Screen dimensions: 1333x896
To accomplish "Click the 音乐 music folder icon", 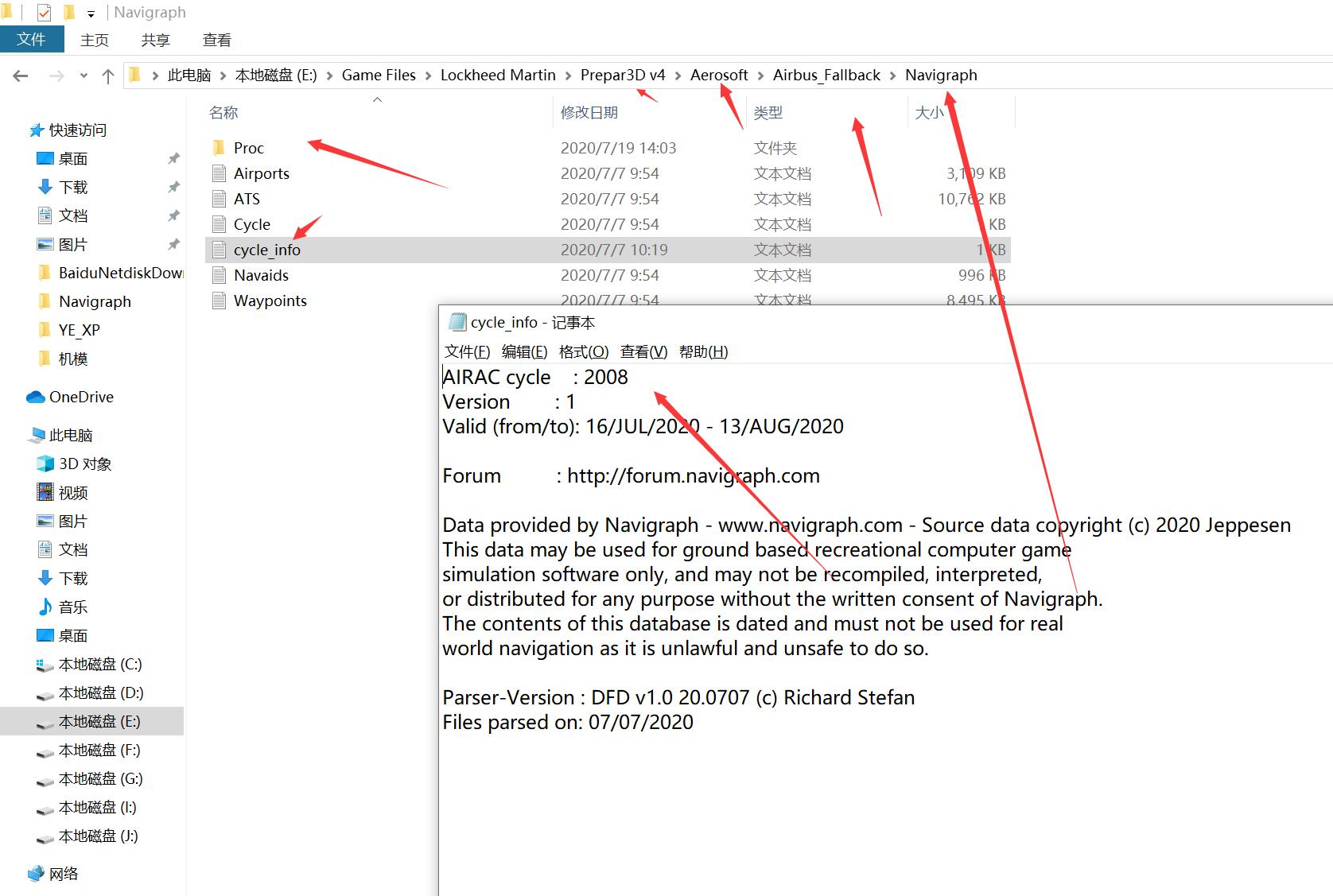I will (45, 607).
